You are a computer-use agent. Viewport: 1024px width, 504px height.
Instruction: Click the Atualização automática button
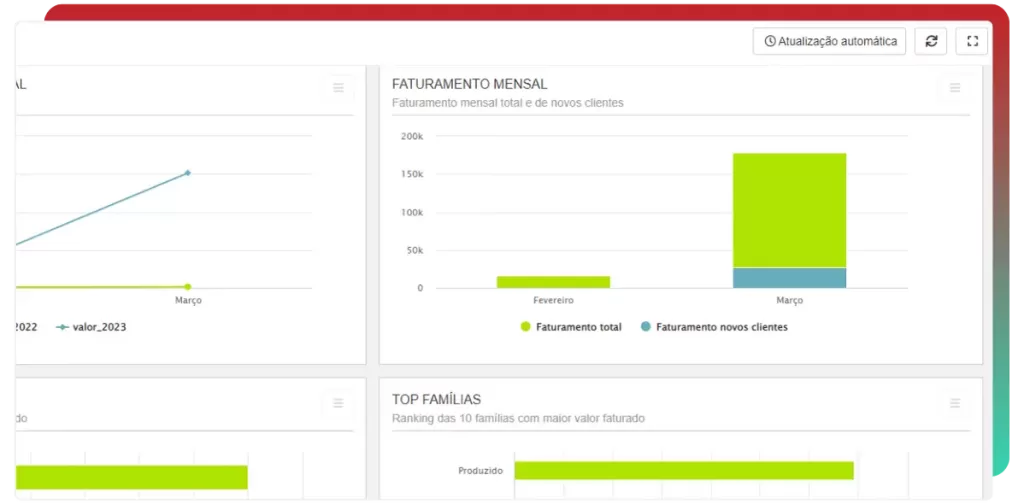coord(830,41)
